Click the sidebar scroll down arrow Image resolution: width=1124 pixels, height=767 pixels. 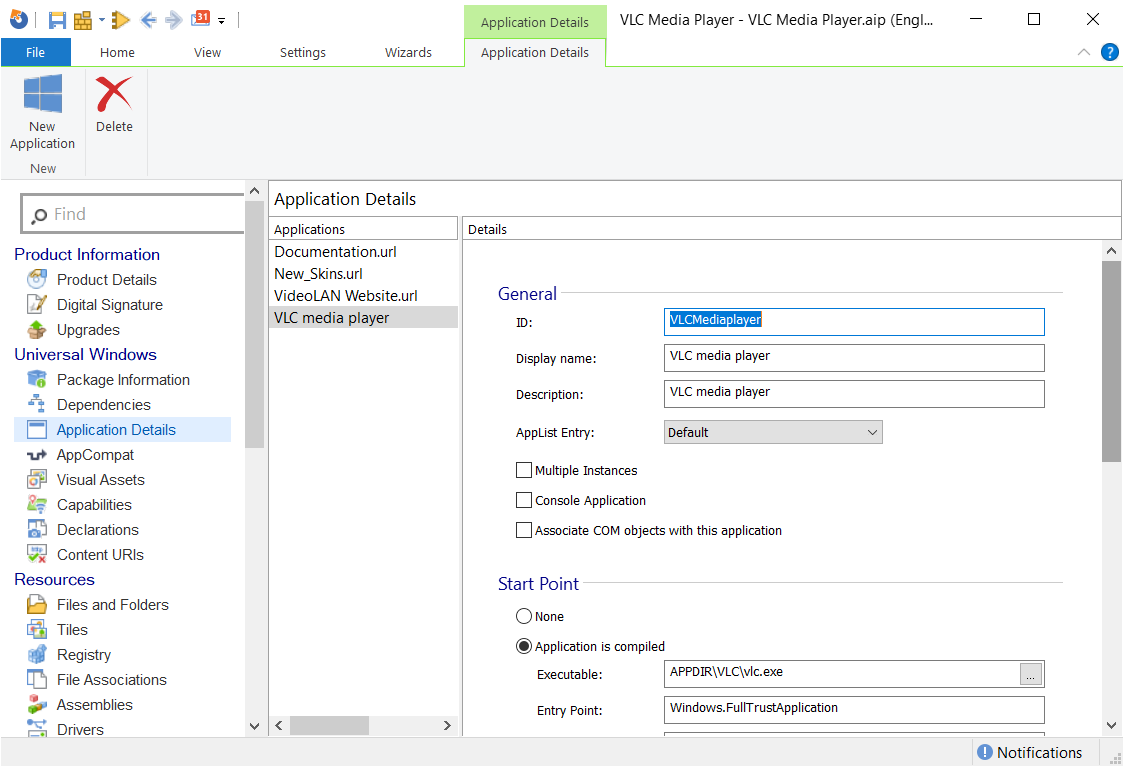(254, 726)
